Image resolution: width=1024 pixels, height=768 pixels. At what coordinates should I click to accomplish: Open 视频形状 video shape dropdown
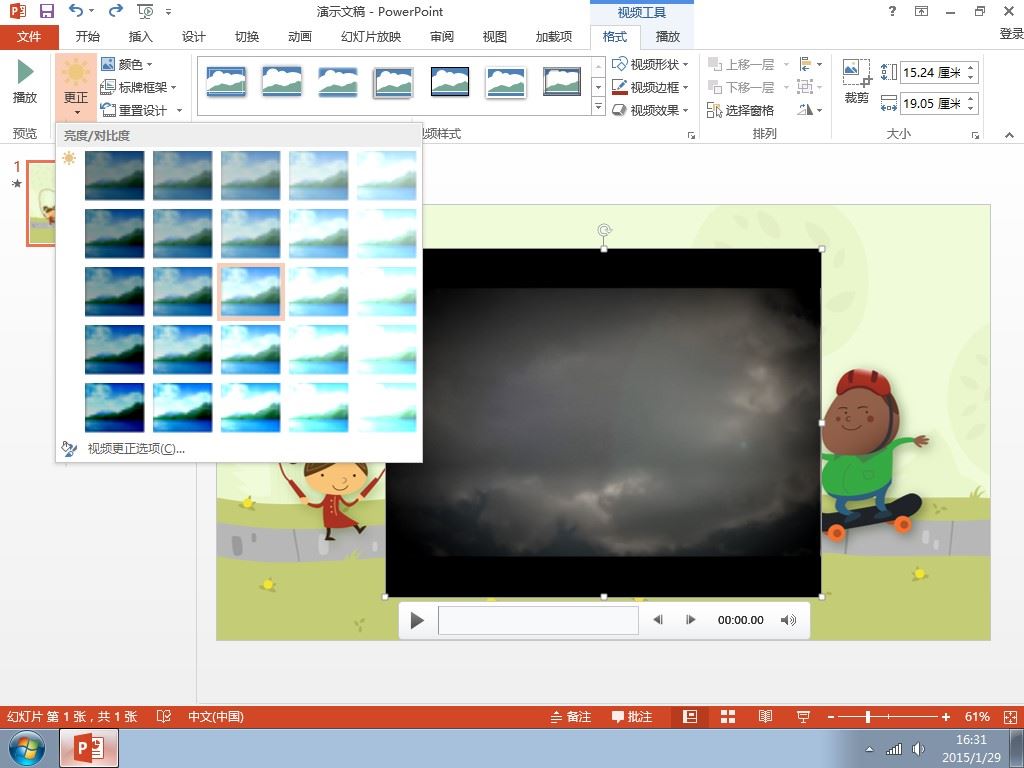(x=650, y=64)
